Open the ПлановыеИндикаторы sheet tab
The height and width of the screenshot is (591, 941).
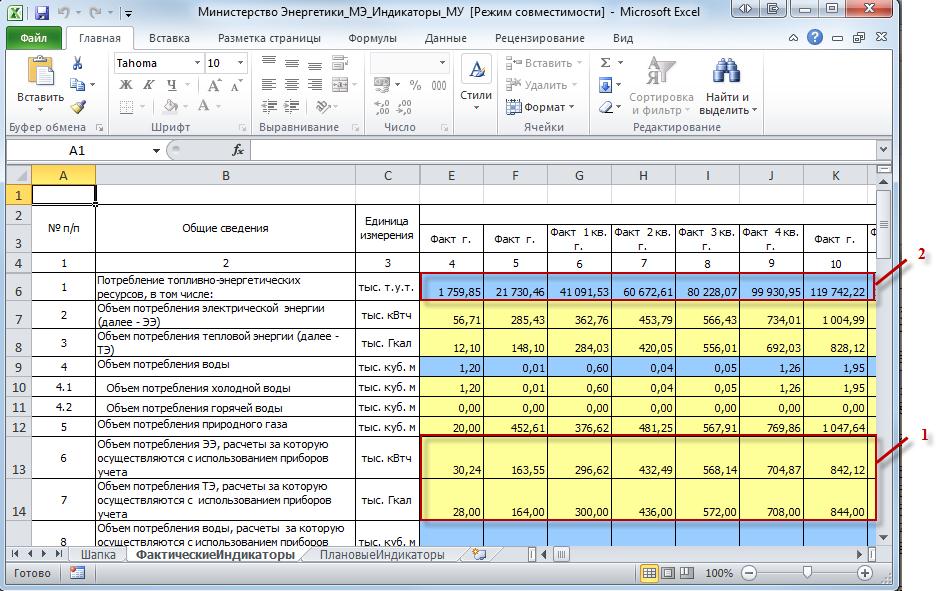coord(382,554)
